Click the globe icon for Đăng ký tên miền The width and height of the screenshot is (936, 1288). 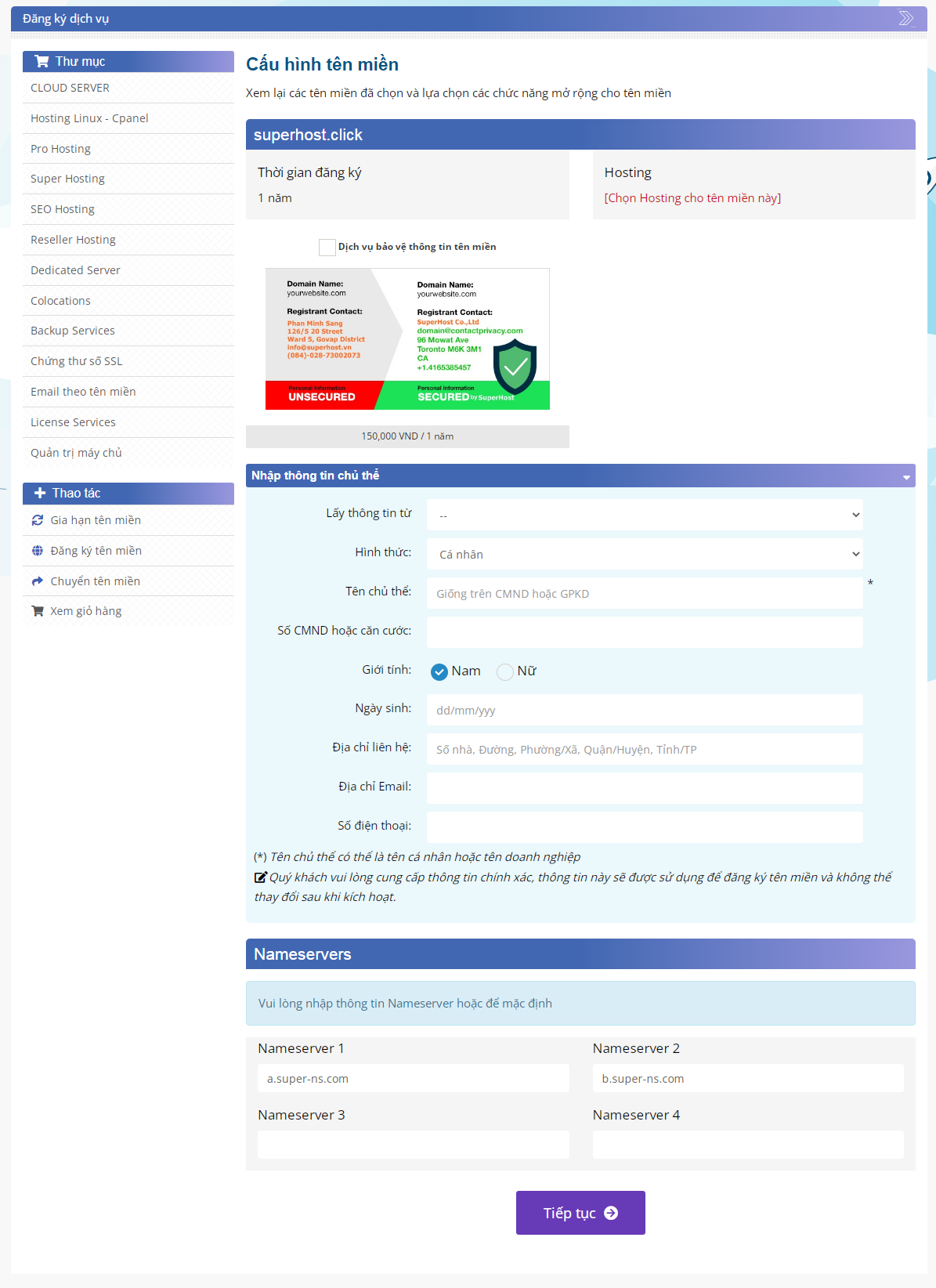[x=38, y=551]
